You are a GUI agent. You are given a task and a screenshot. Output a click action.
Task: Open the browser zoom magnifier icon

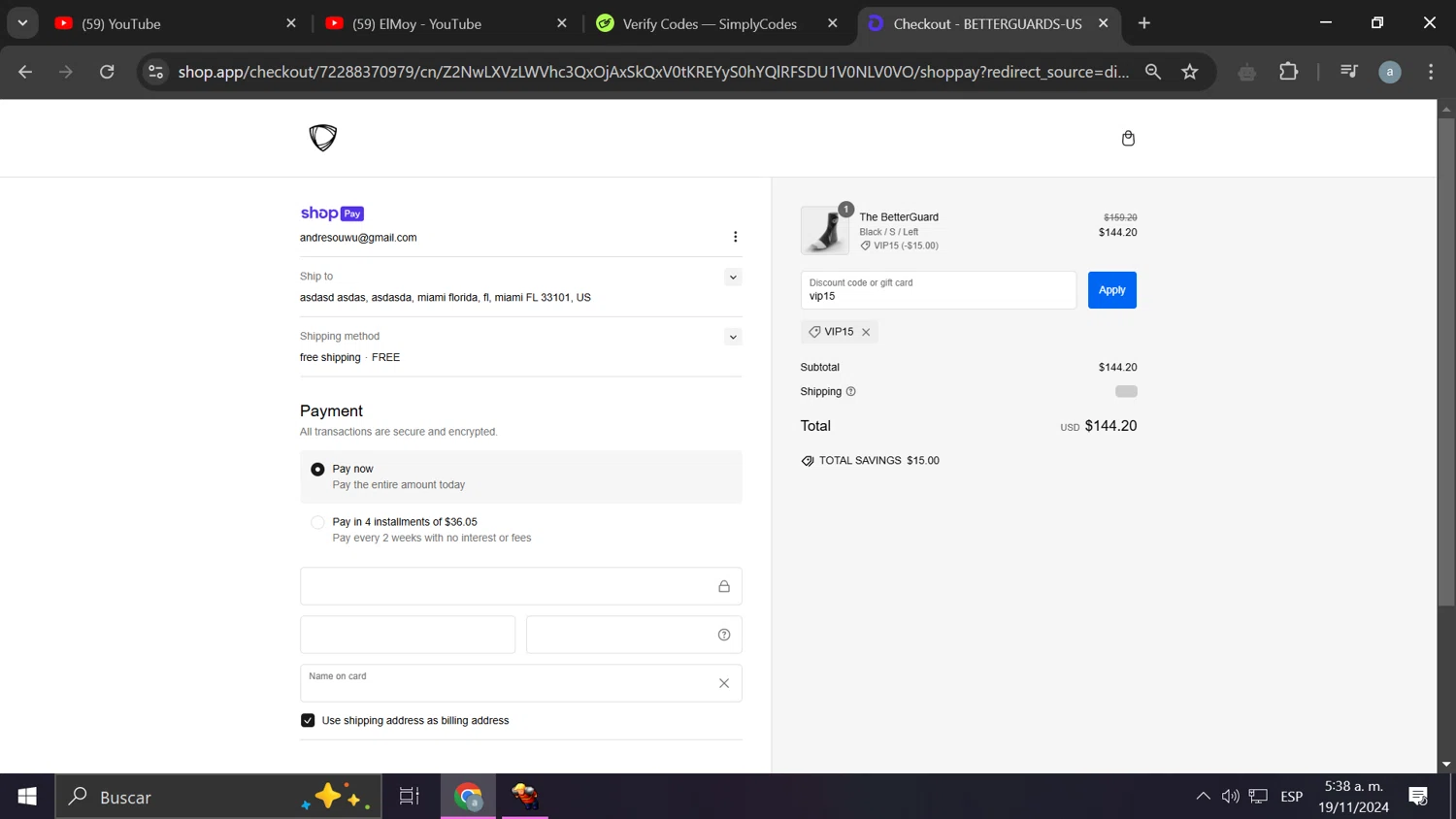click(1153, 72)
